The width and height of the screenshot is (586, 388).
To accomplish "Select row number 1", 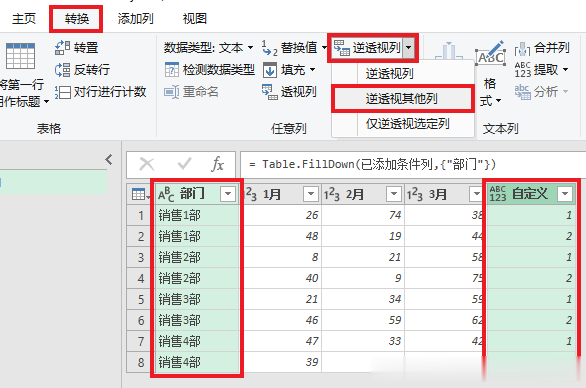I will [141, 215].
